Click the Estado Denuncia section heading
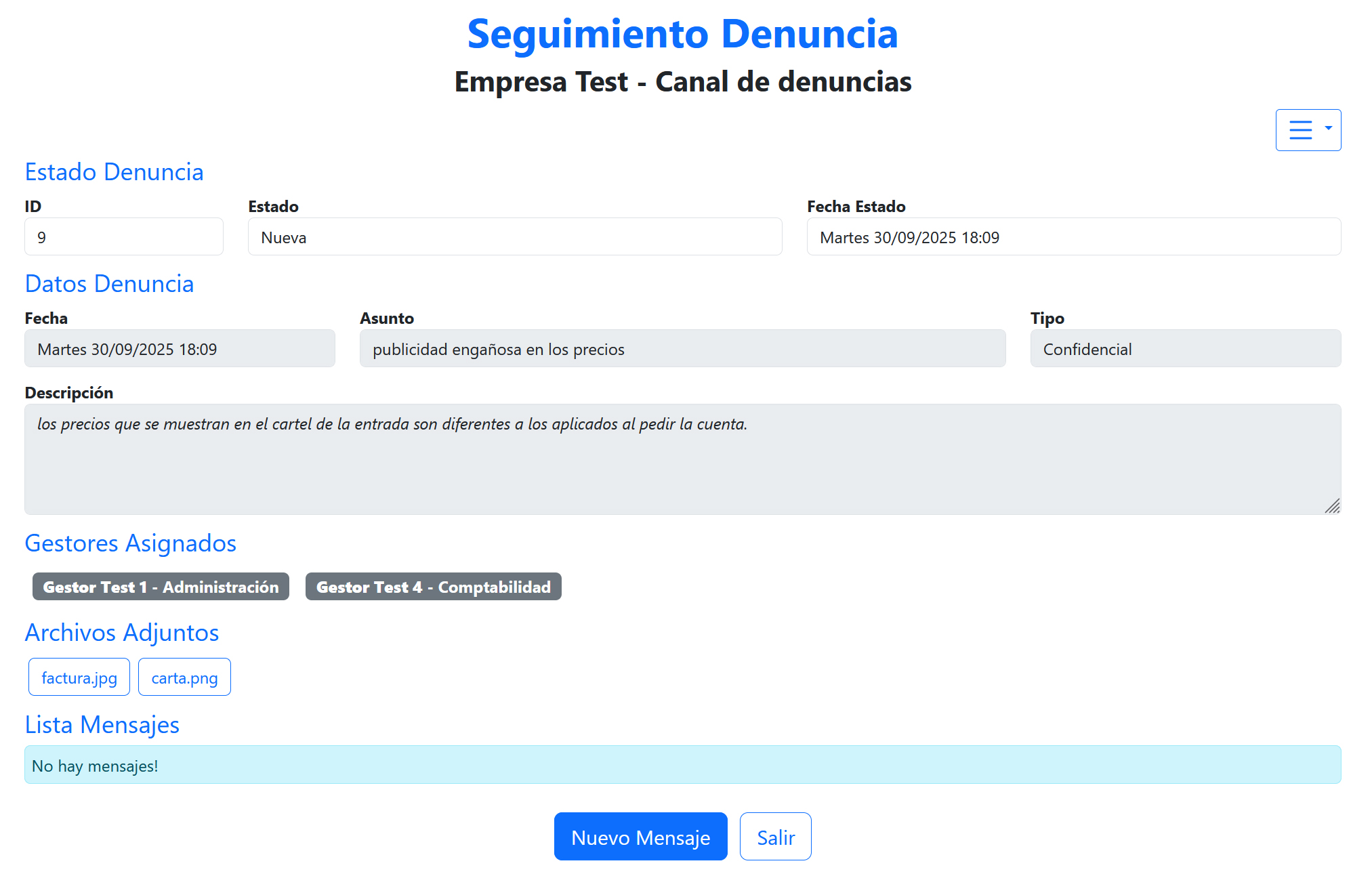The height and width of the screenshot is (876, 1372). 114,171
